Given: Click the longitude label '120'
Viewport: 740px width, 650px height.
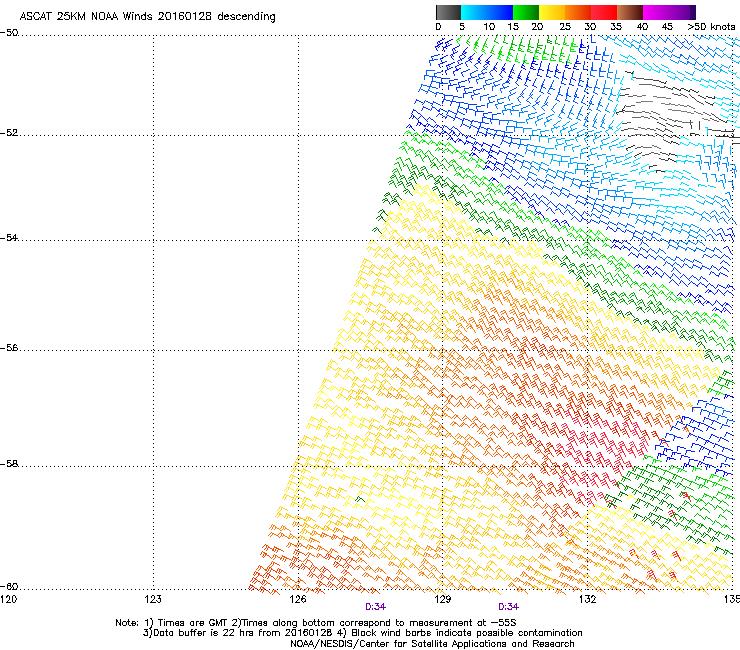Looking at the screenshot, I should pos(8,599).
